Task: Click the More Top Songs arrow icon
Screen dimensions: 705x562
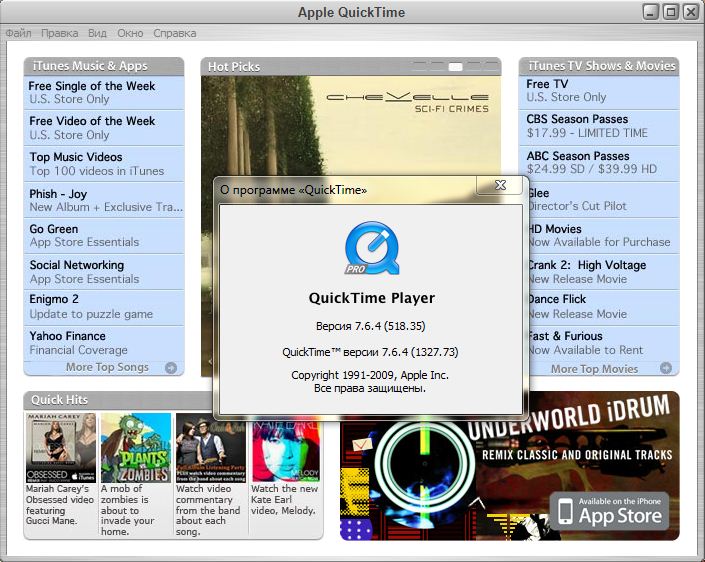Action: (x=171, y=367)
